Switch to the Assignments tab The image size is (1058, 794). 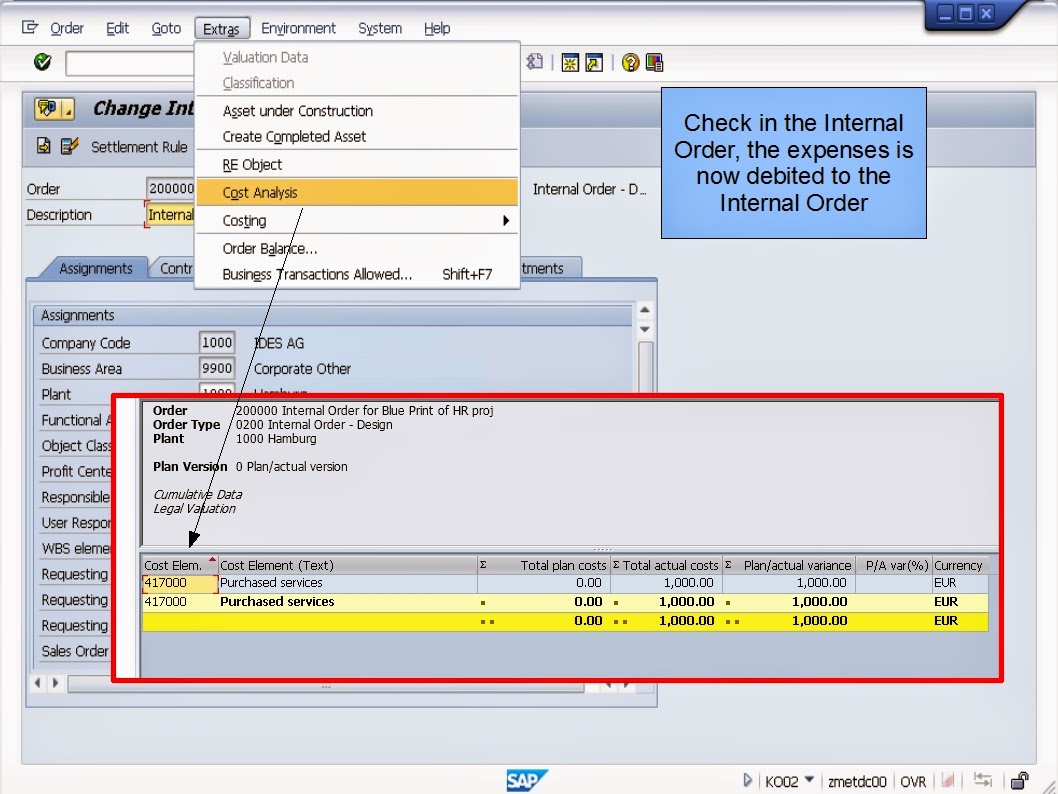[x=95, y=268]
